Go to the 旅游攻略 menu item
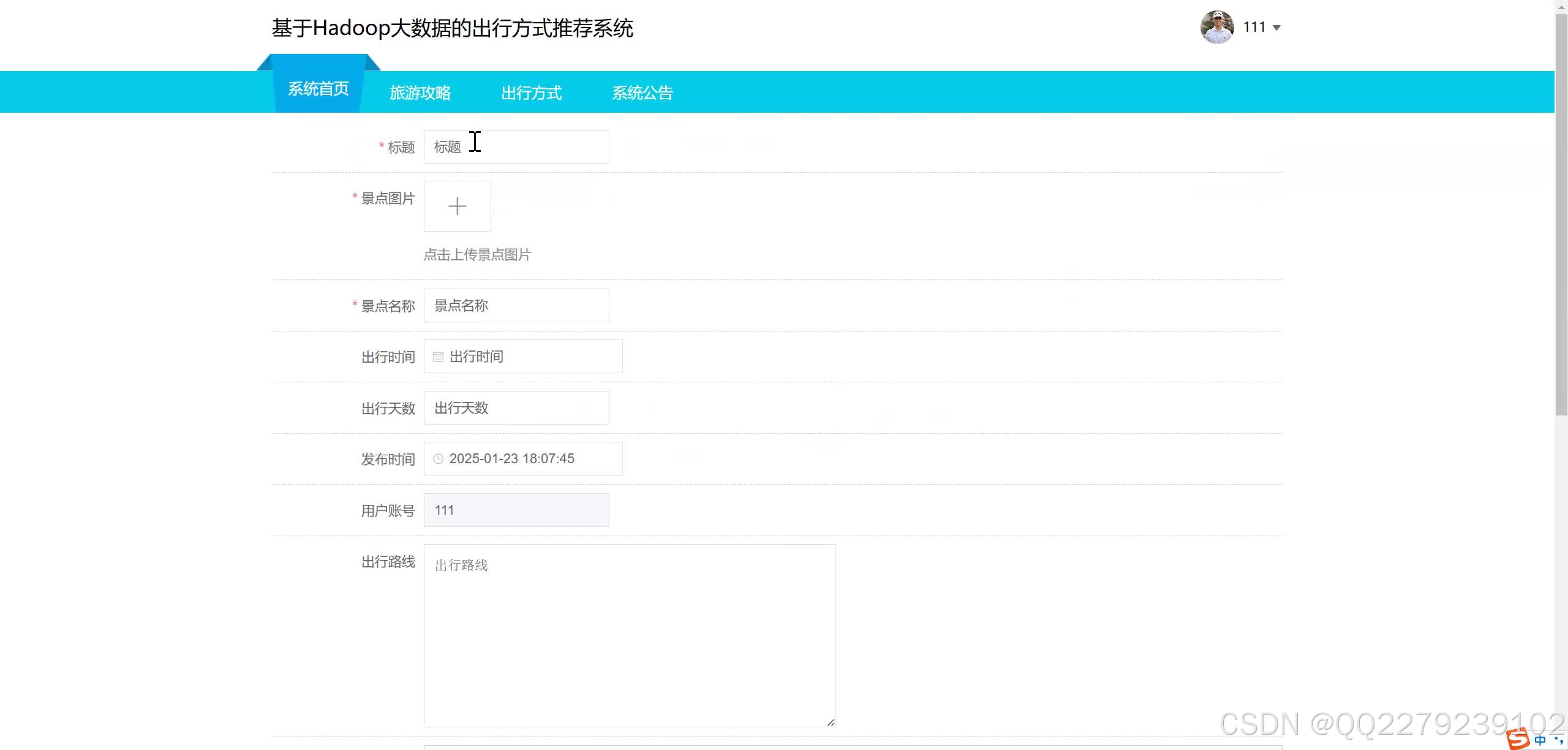Viewport: 1568px width, 750px height. click(x=420, y=93)
